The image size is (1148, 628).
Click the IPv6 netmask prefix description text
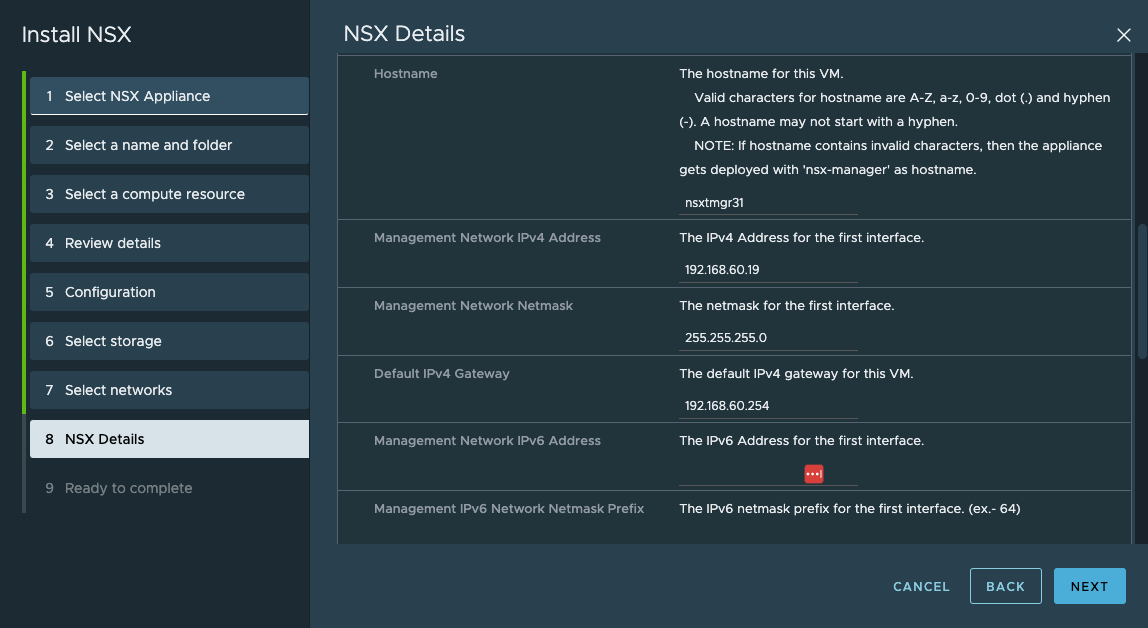coord(849,509)
